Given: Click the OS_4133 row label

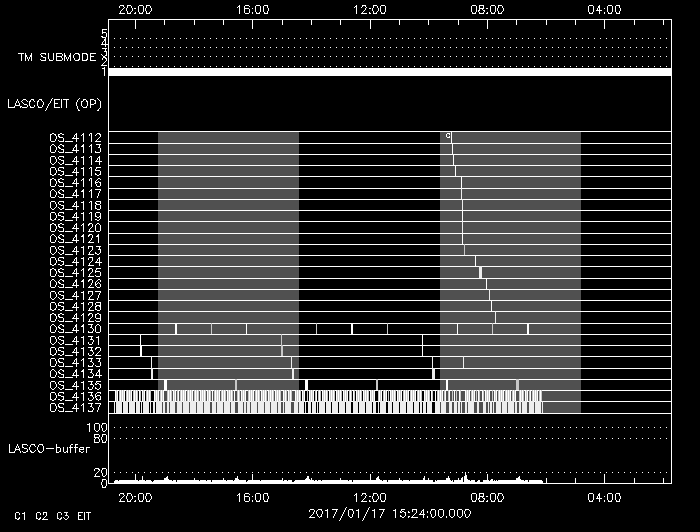Looking at the screenshot, I should click(75, 363).
